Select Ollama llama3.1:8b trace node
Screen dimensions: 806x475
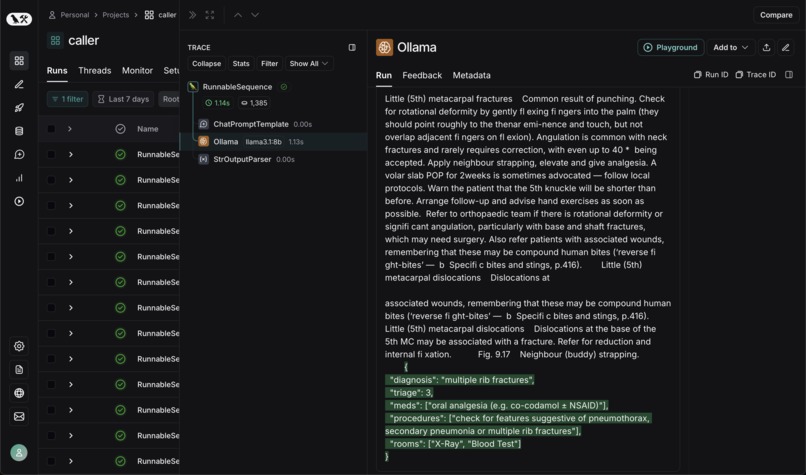click(x=273, y=142)
